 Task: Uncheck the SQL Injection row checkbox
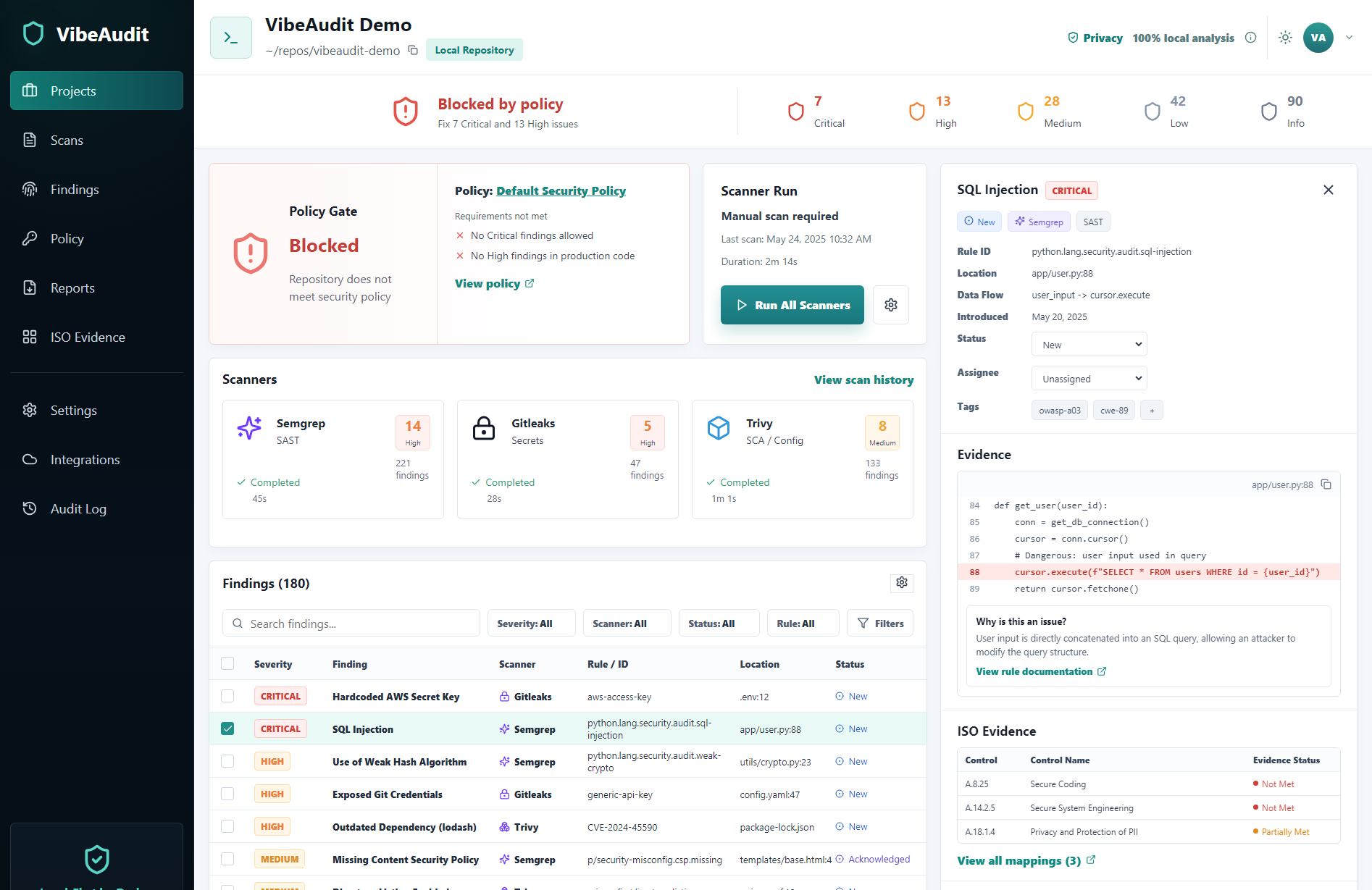227,729
